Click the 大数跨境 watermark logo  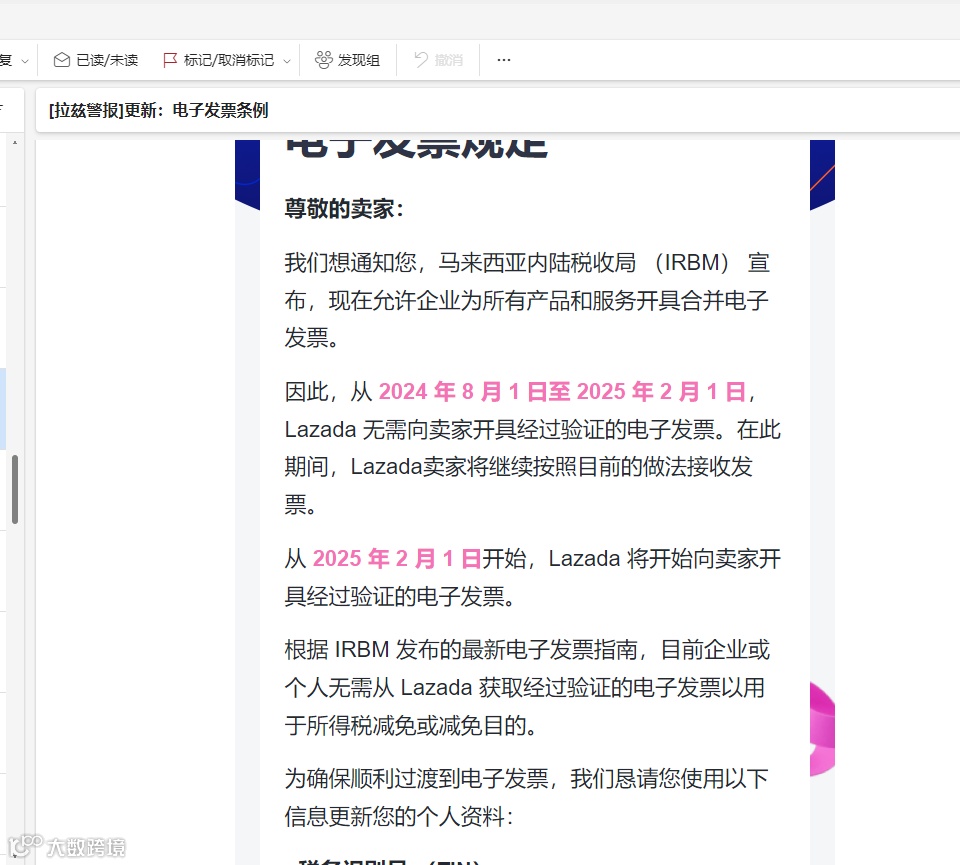pyautogui.click(x=66, y=846)
